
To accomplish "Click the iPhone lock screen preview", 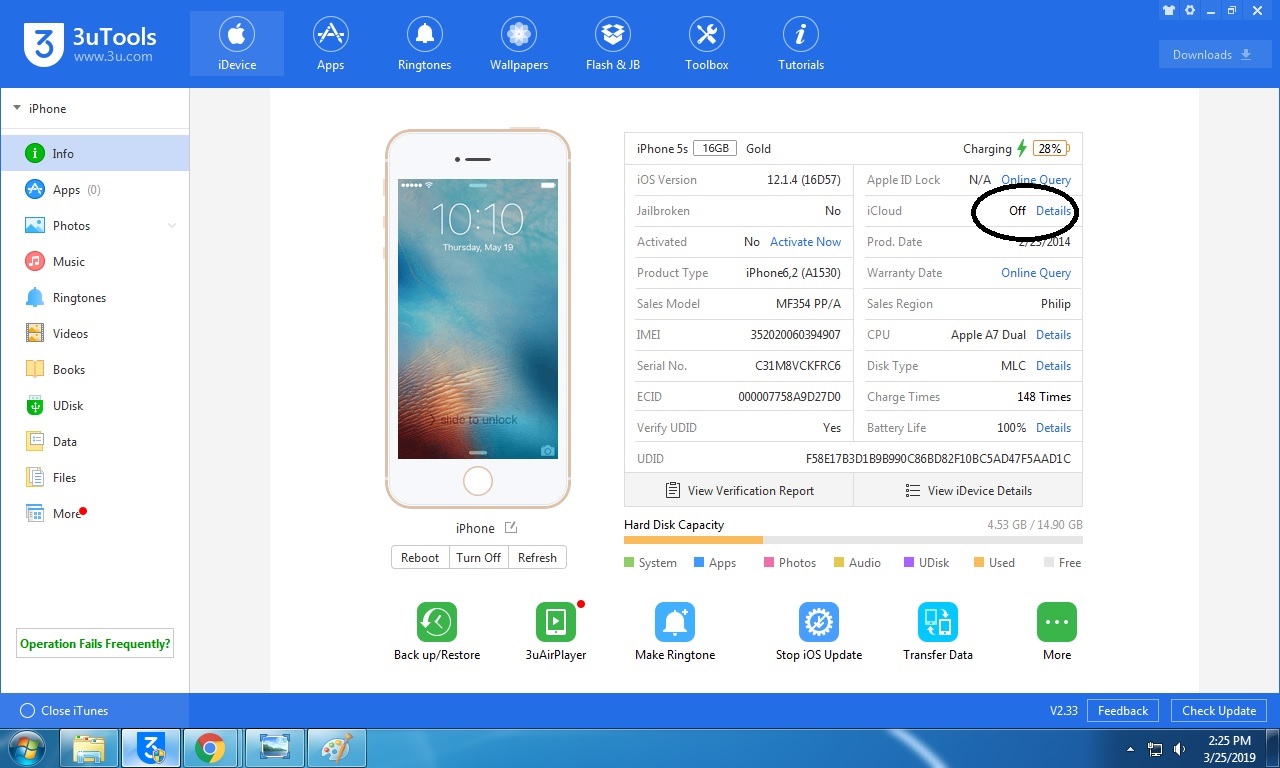I will pyautogui.click(x=478, y=319).
